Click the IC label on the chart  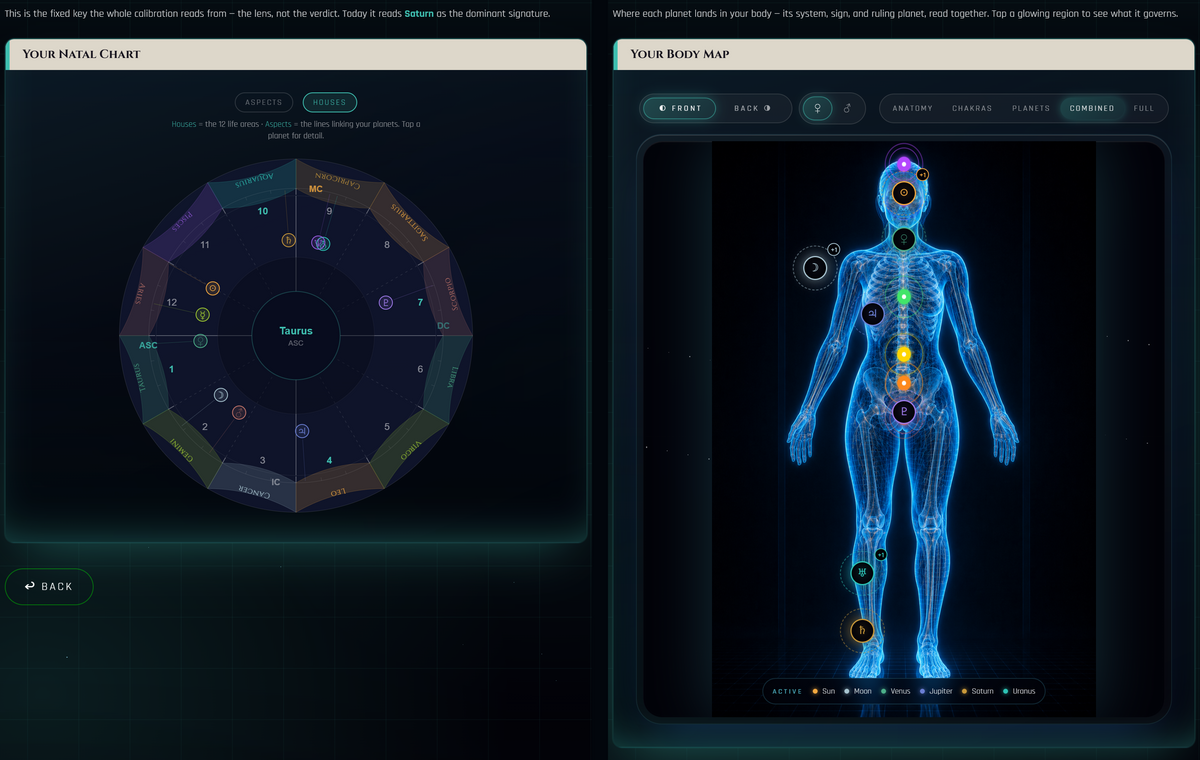276,482
